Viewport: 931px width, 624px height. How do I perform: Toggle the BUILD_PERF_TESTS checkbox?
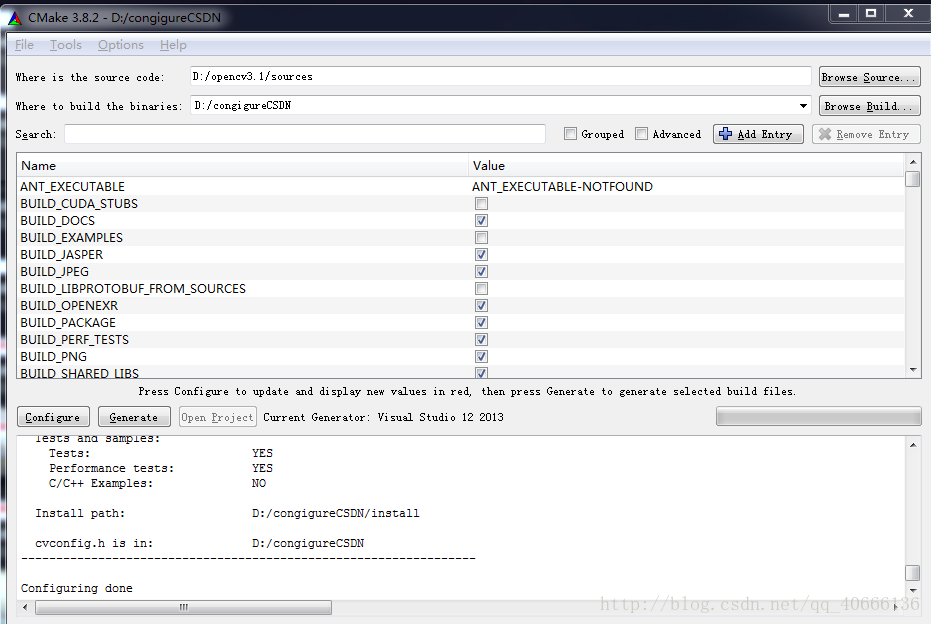[x=481, y=340]
